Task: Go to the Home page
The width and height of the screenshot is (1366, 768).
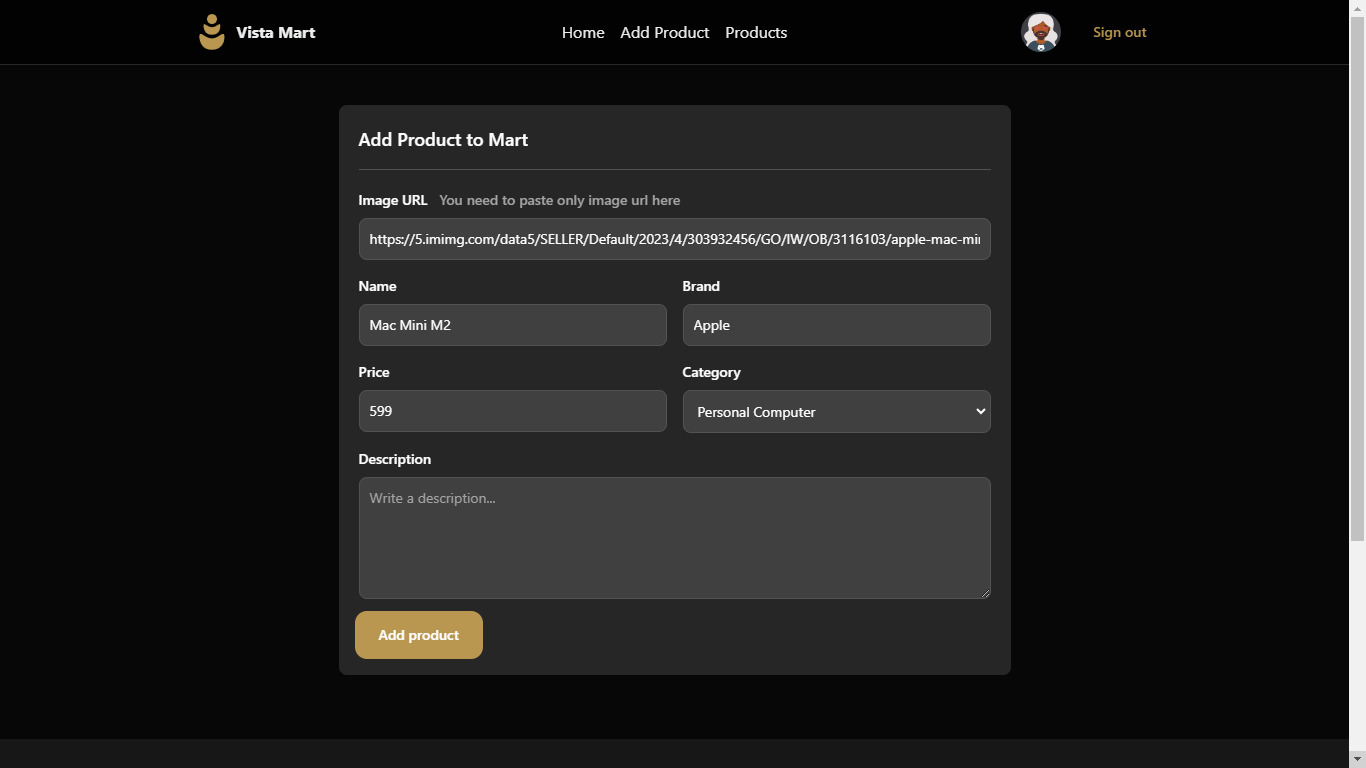Action: (x=583, y=32)
